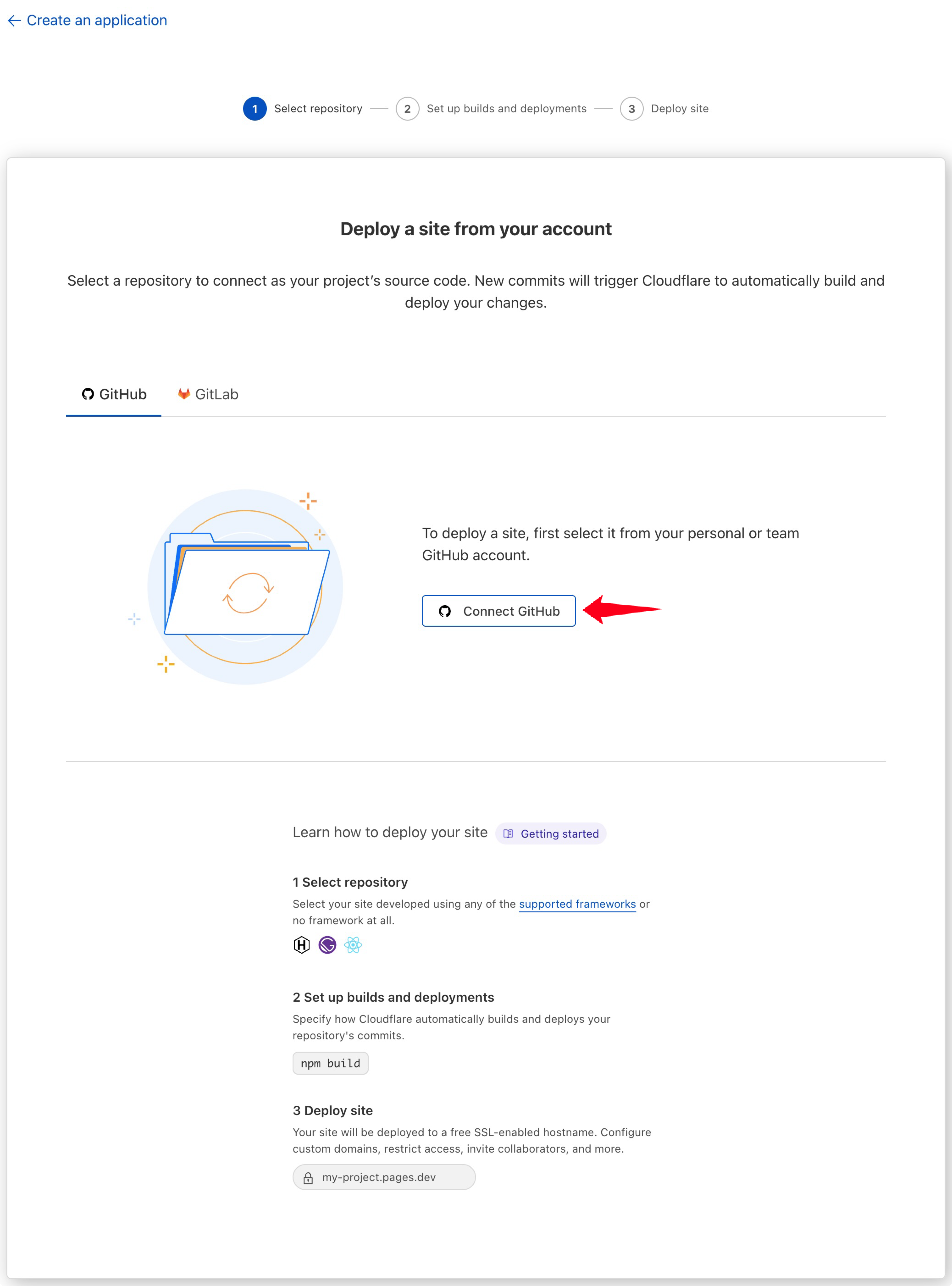Click the GitHub octocat logo on the GitHub tab
Viewport: 952px width, 1286px height.
[x=88, y=394]
